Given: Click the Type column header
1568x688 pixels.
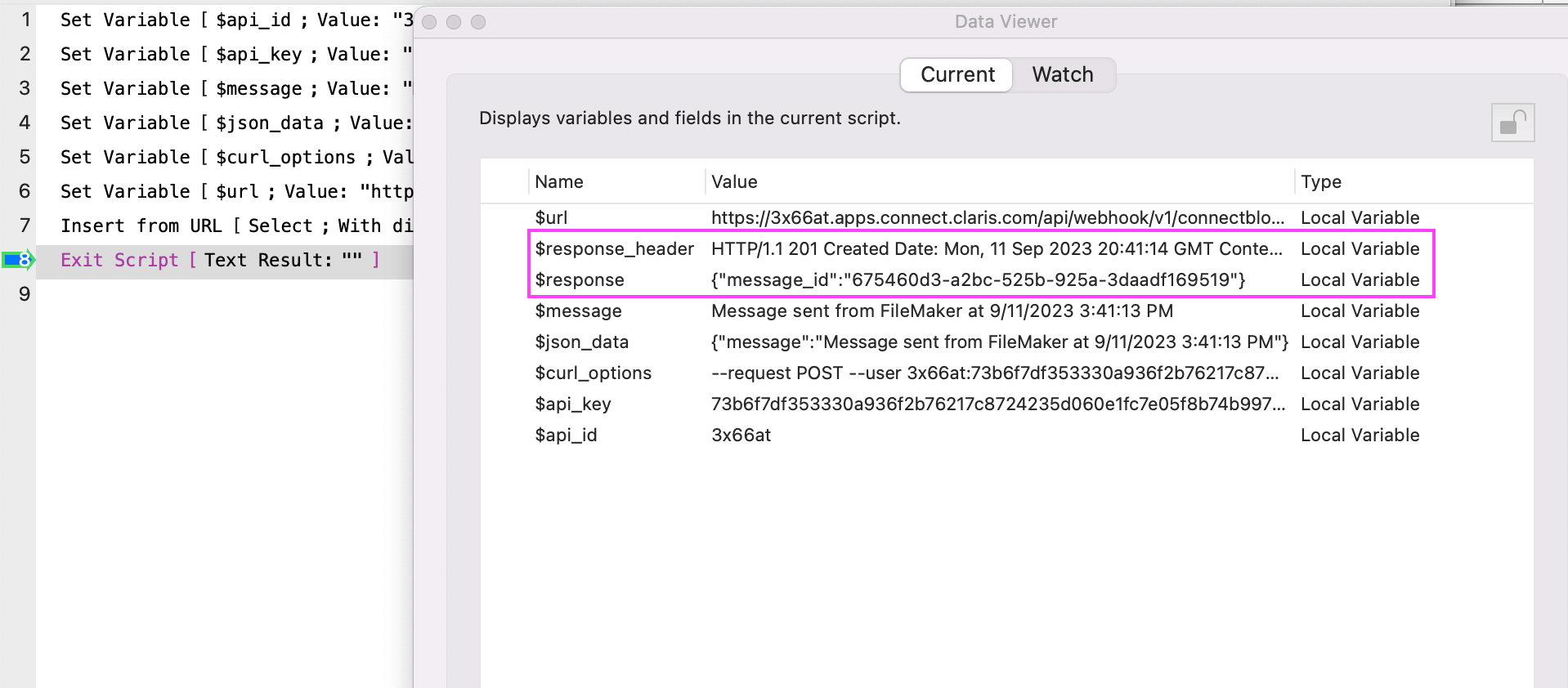Looking at the screenshot, I should click(1321, 181).
